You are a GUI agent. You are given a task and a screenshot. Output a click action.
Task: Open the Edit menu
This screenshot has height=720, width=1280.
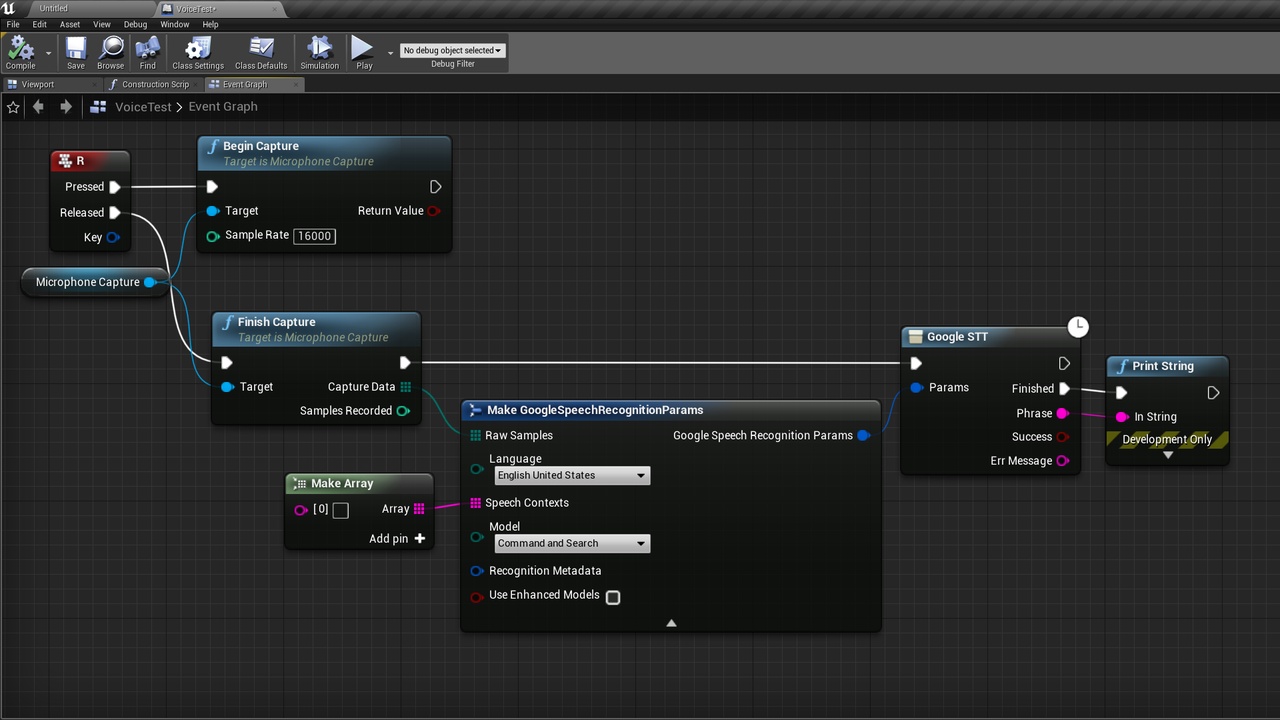[40, 24]
